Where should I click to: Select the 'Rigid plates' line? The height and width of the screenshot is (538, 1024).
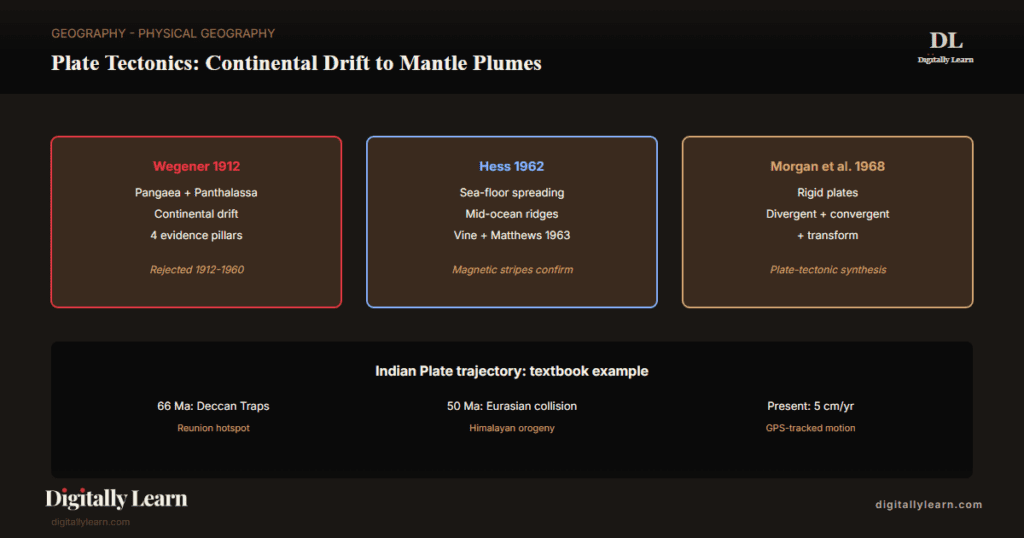(827, 193)
